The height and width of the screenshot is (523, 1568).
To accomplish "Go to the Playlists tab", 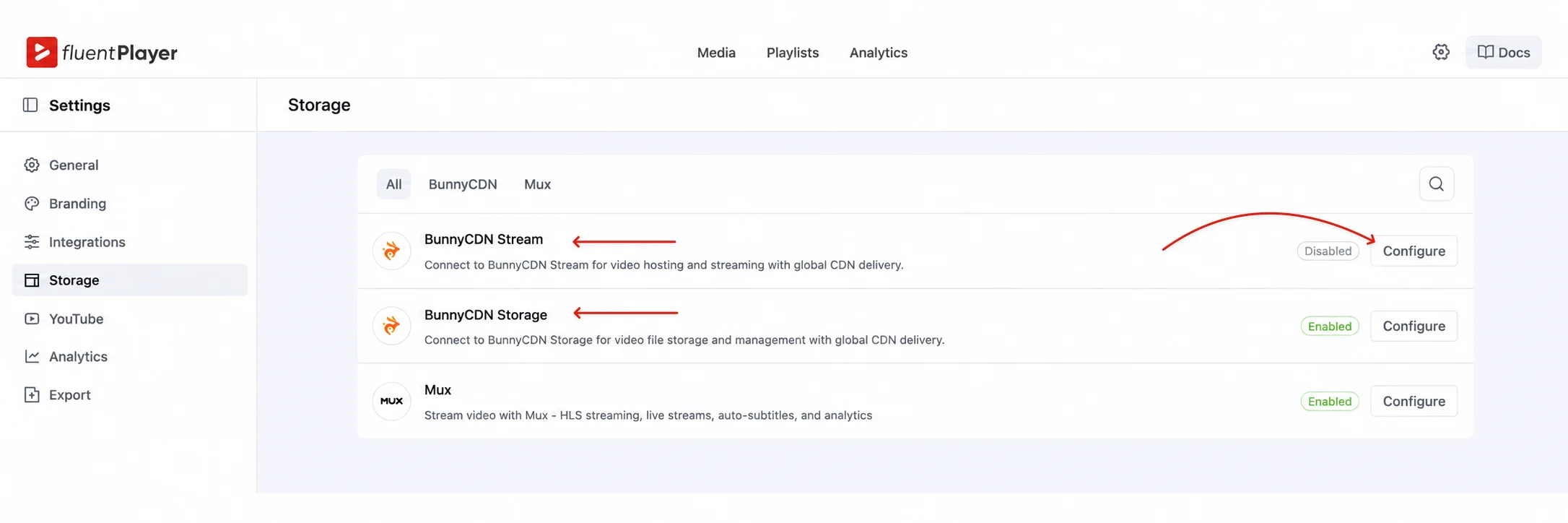I will coord(793,52).
